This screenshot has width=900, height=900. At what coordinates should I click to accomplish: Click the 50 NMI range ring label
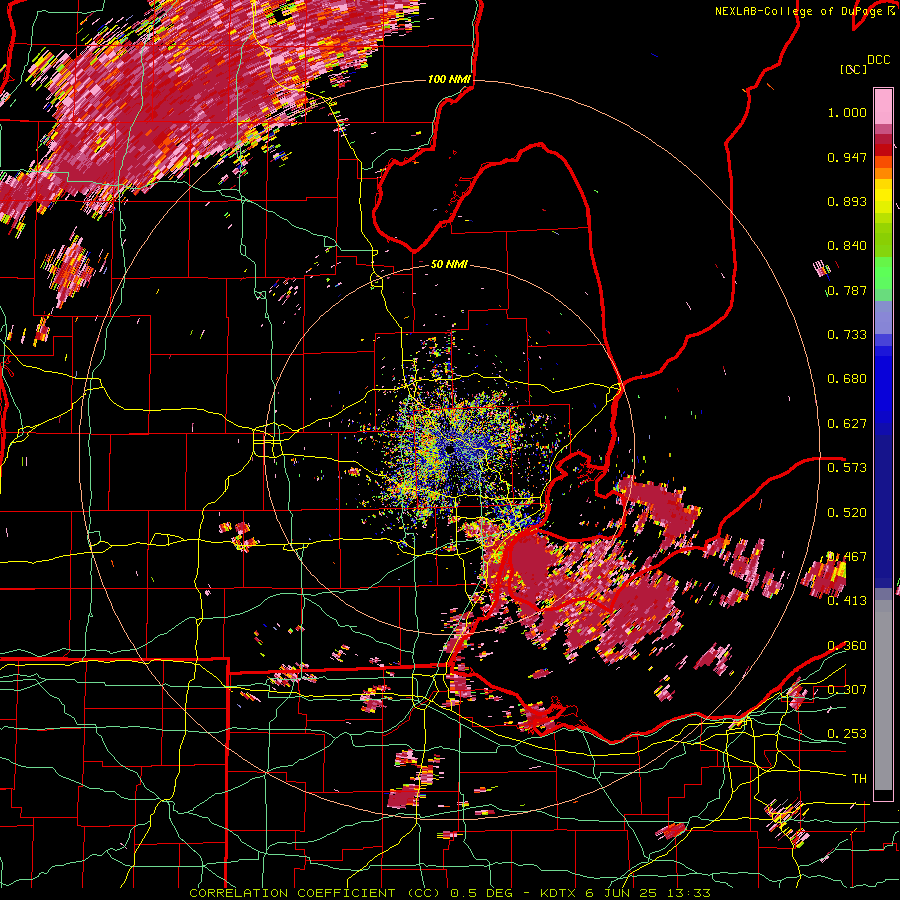point(449,265)
